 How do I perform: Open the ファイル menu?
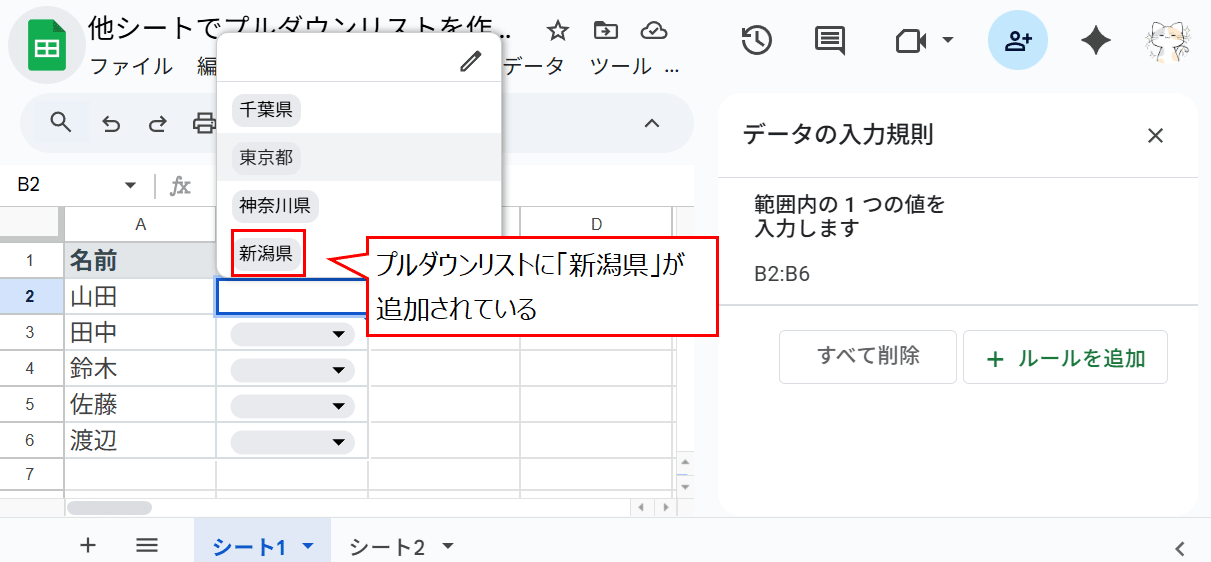(x=130, y=67)
